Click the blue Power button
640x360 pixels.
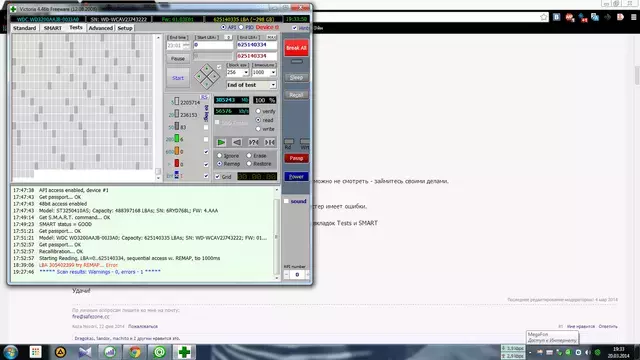pos(296,176)
